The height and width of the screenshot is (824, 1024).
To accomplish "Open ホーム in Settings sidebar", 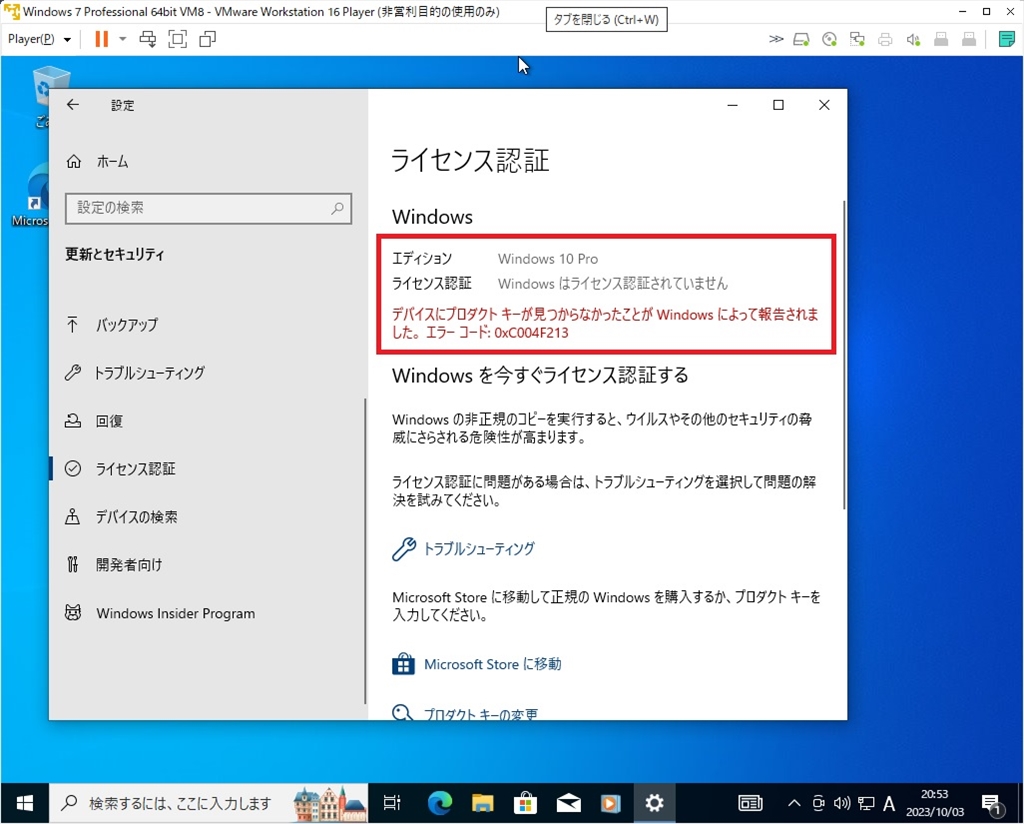I will [x=97, y=162].
